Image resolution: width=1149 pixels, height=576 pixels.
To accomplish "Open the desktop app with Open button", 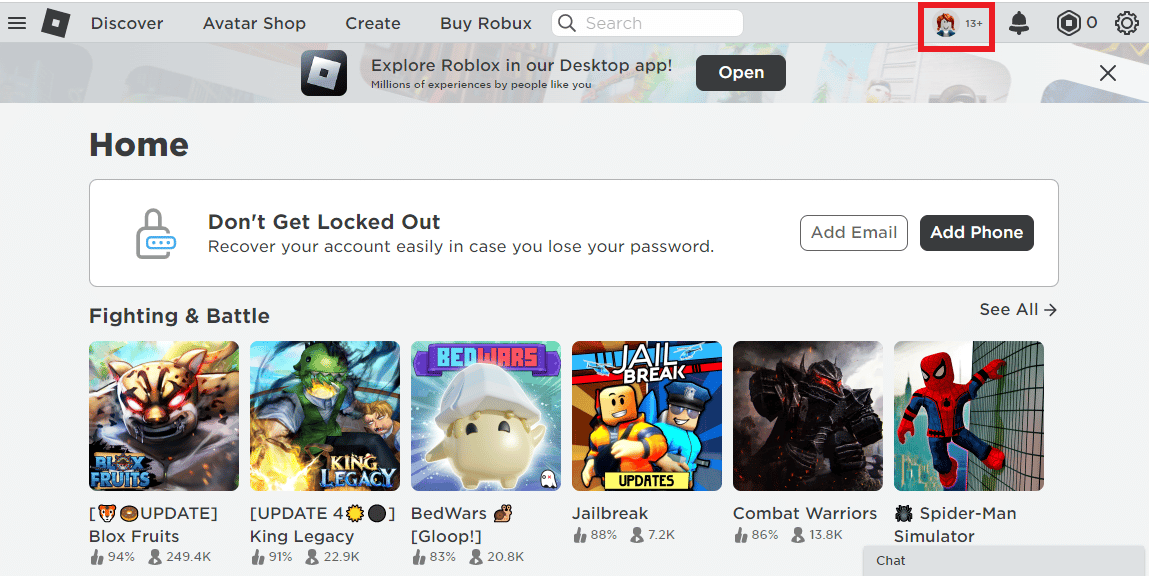I will tap(740, 72).
